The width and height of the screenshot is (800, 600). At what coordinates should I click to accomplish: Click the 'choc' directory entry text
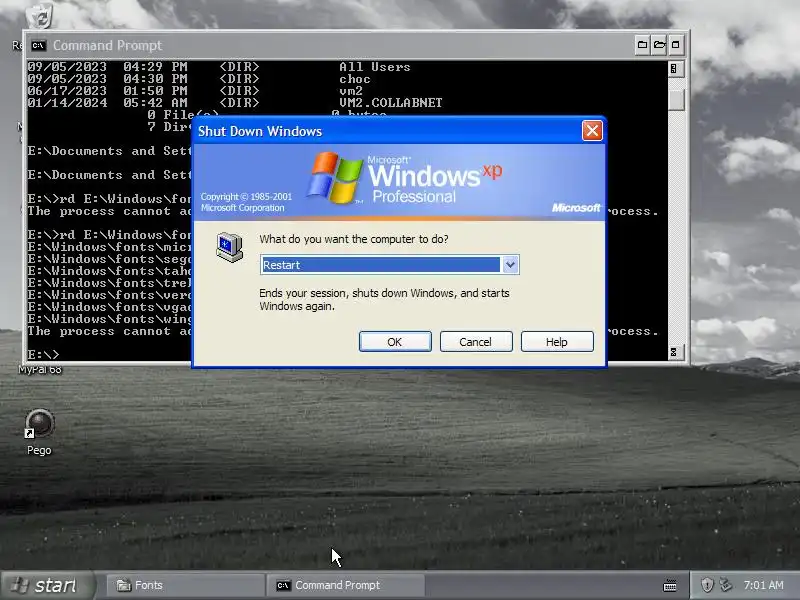(355, 79)
